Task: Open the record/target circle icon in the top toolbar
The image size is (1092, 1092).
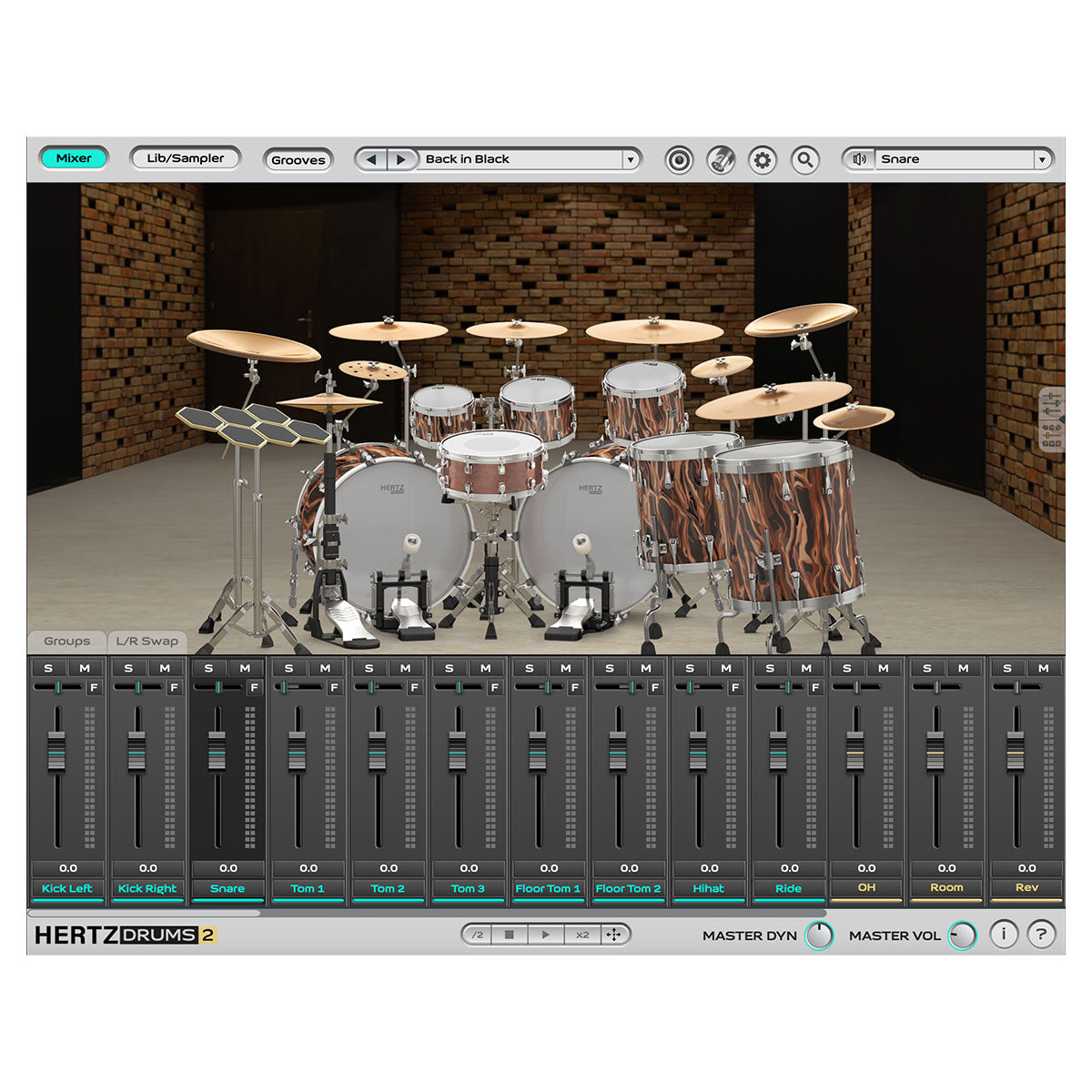Action: click(x=679, y=160)
